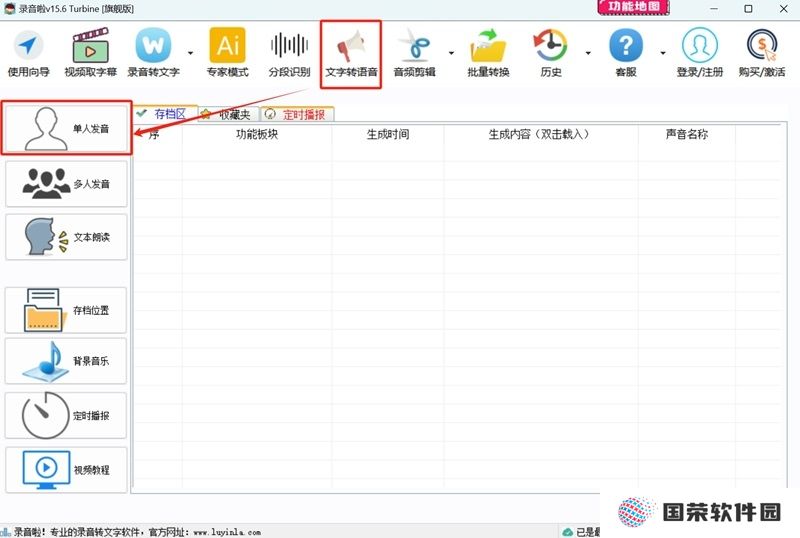Open the 历史 history clock icon
Viewport: 800px width, 538px height.
point(551,54)
